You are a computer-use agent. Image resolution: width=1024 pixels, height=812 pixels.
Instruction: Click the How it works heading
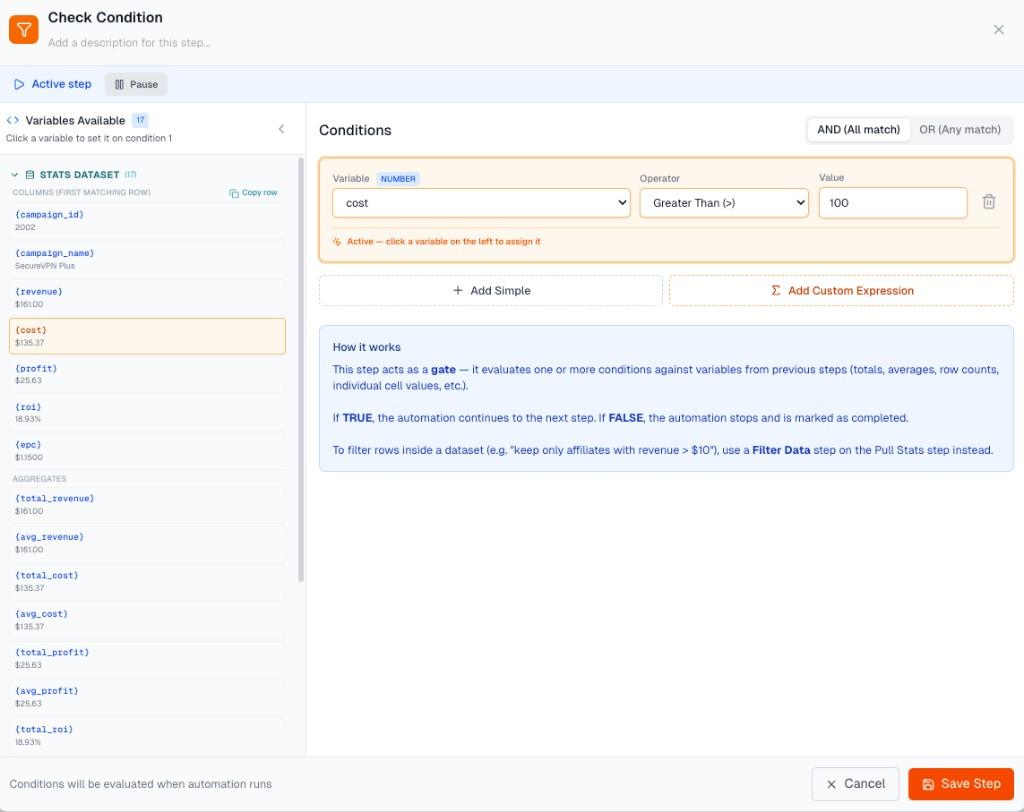[366, 348]
